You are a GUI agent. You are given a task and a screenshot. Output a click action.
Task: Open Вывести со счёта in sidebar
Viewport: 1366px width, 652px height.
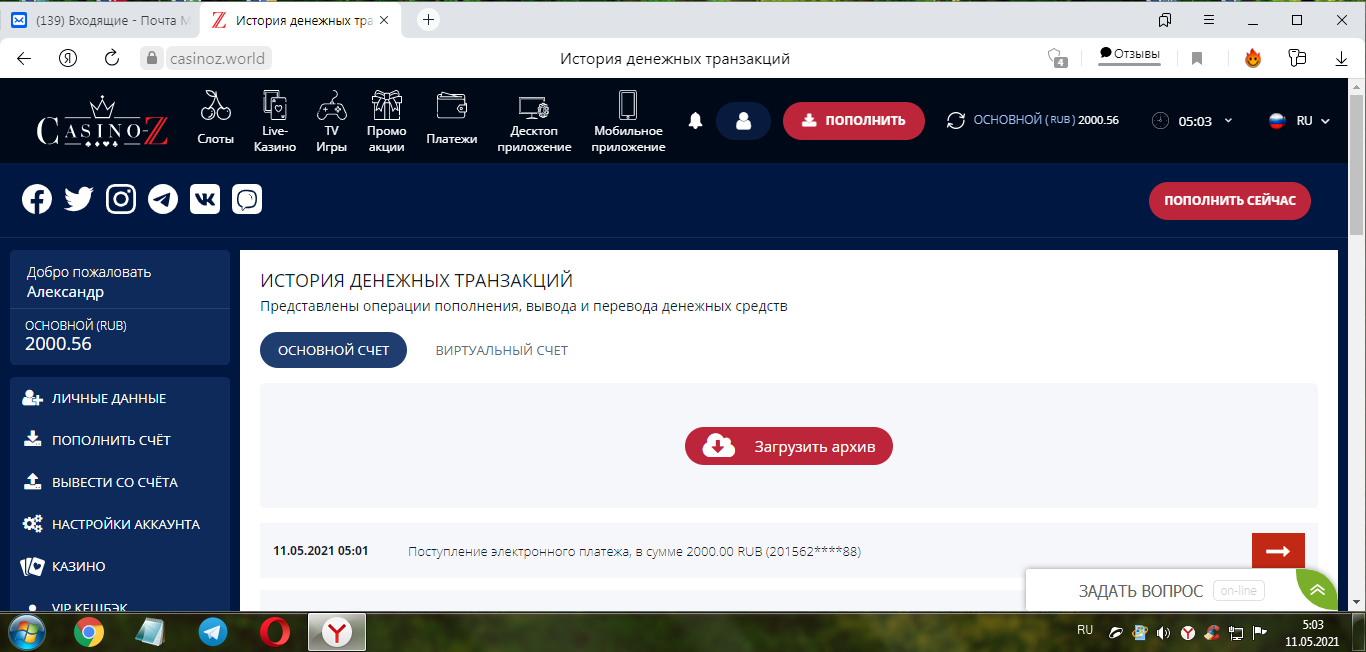114,482
